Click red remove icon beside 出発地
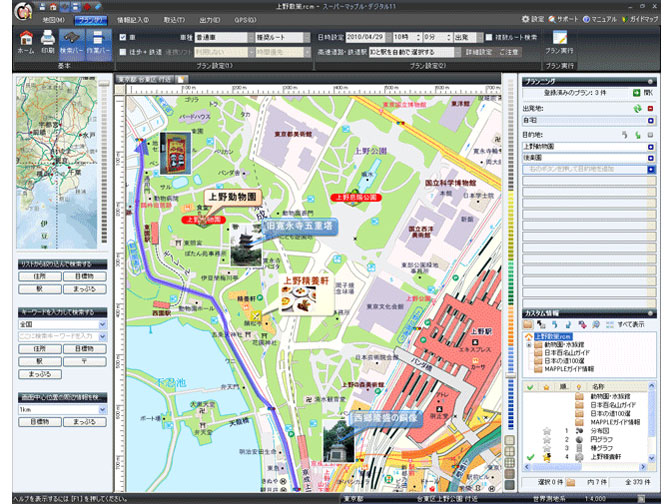Screen dimensions: 672x504 pos(650,109)
